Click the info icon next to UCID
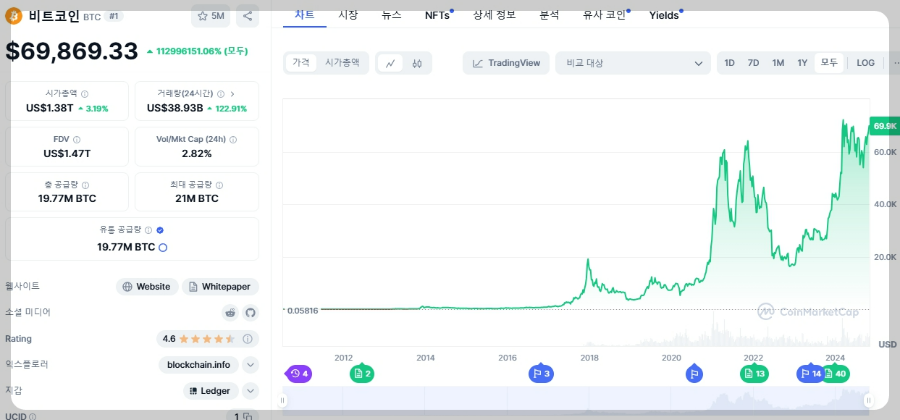The image size is (900, 420). (x=33, y=417)
